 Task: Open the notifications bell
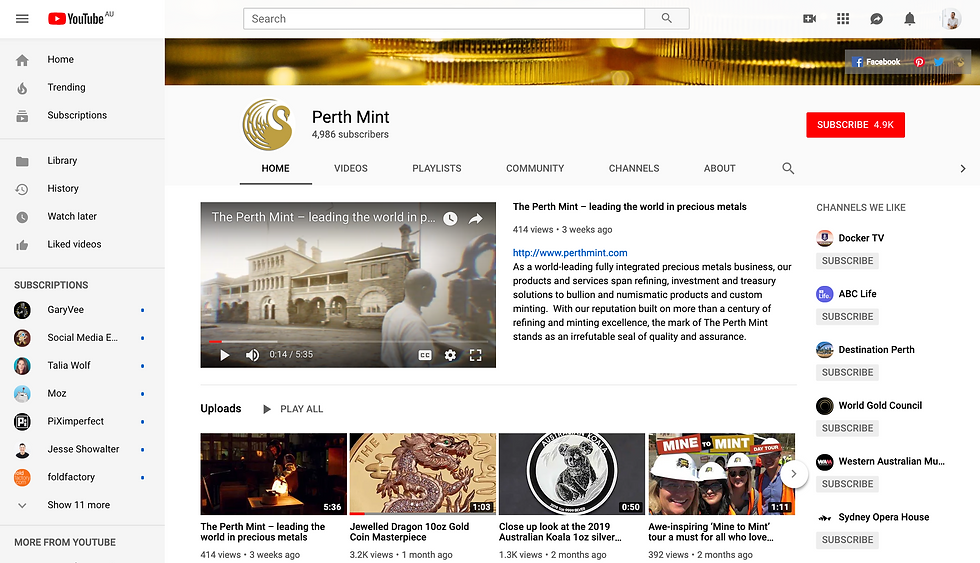tap(909, 19)
